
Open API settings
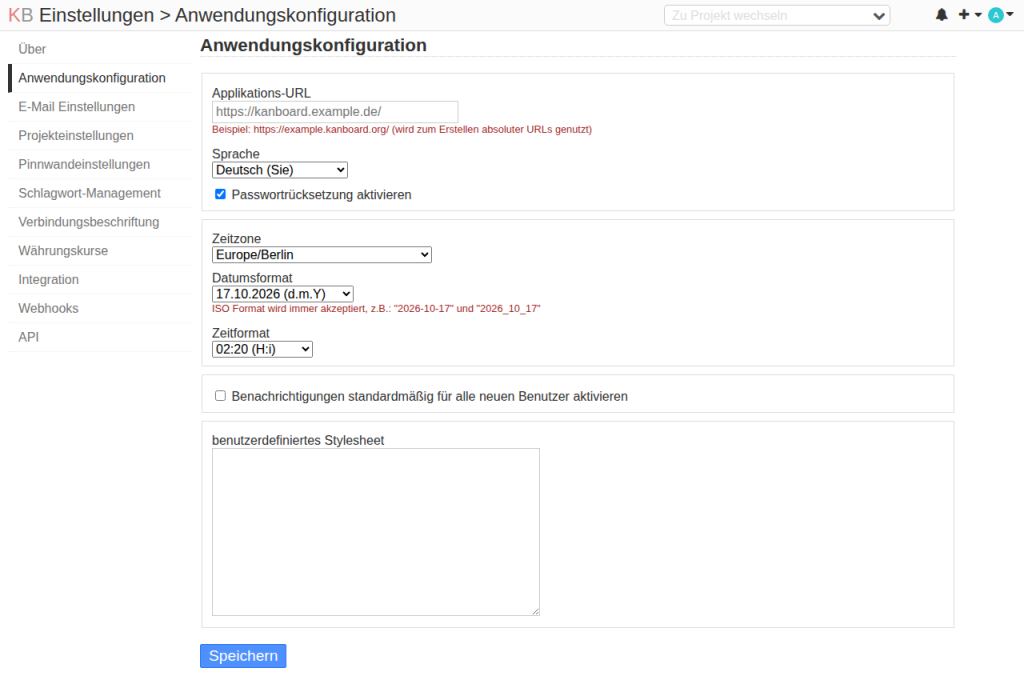29,336
